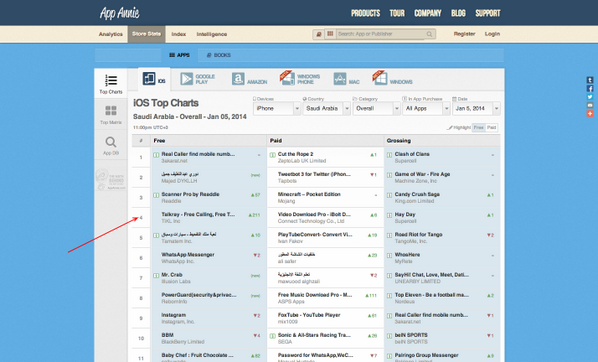Click in-app purchase icon beside Scanner Pro by Readdle
Image resolution: width=598 pixels, height=362 pixels.
click(156, 195)
